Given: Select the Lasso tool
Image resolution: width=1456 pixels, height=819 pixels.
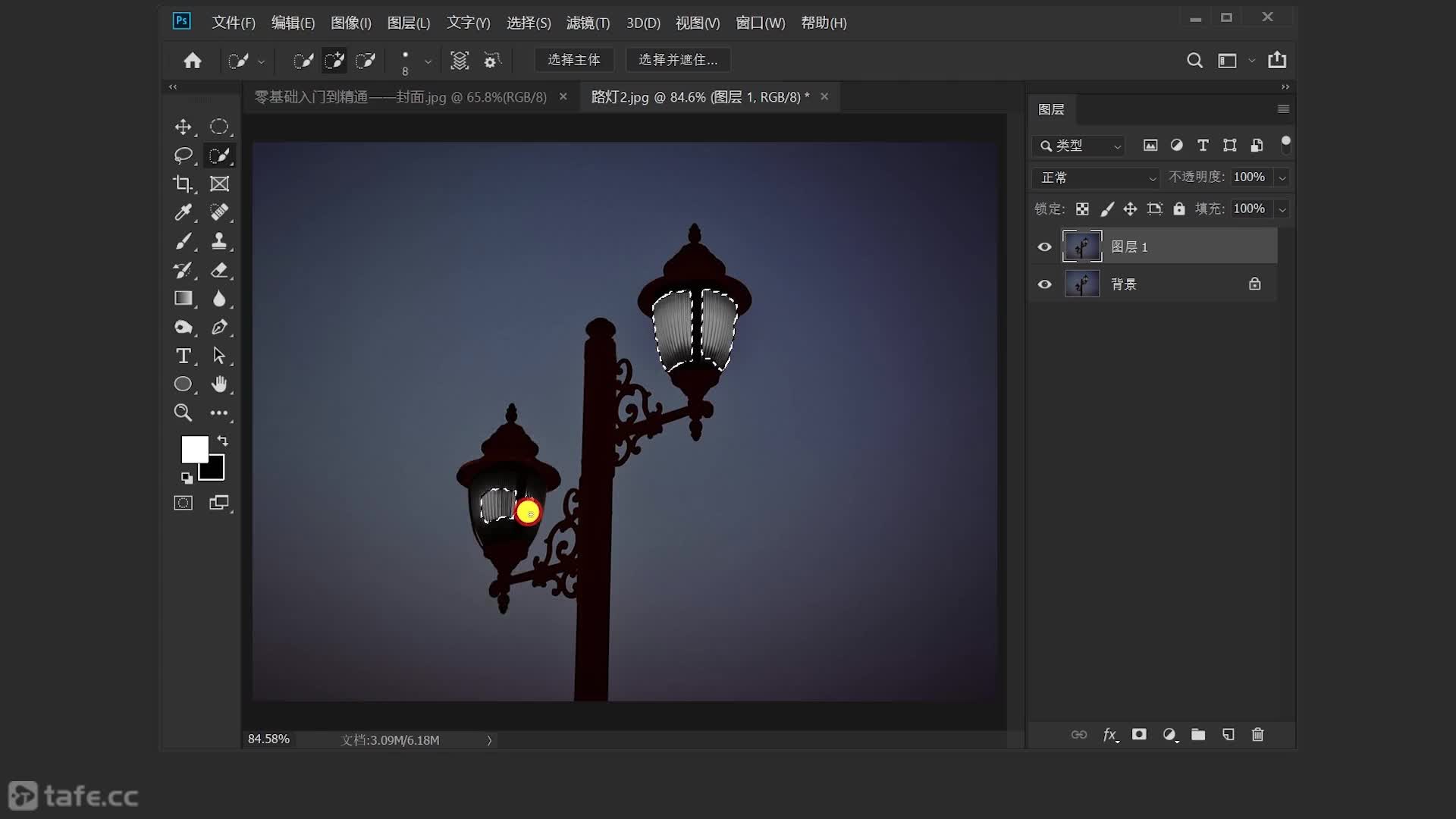Looking at the screenshot, I should 183,155.
